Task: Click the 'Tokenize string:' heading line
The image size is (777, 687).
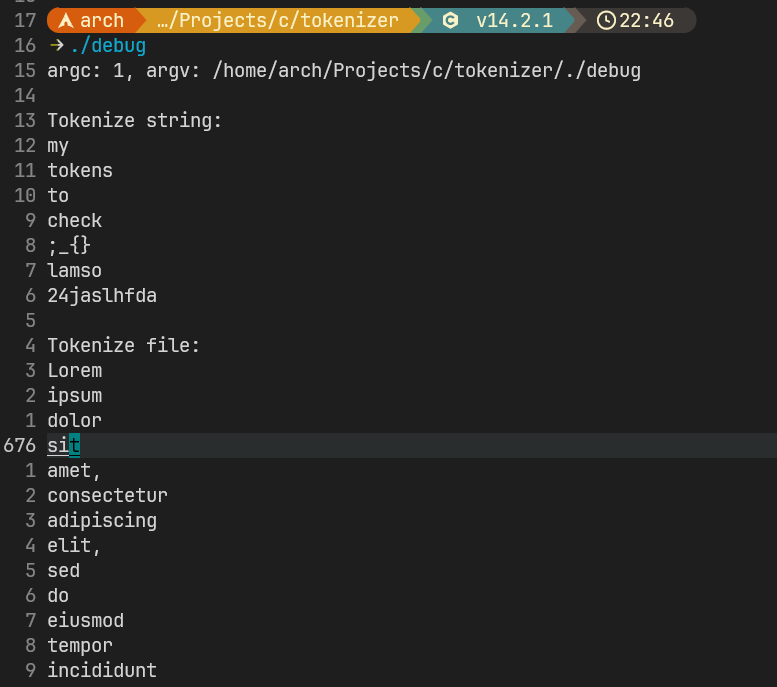Action: coord(134,120)
